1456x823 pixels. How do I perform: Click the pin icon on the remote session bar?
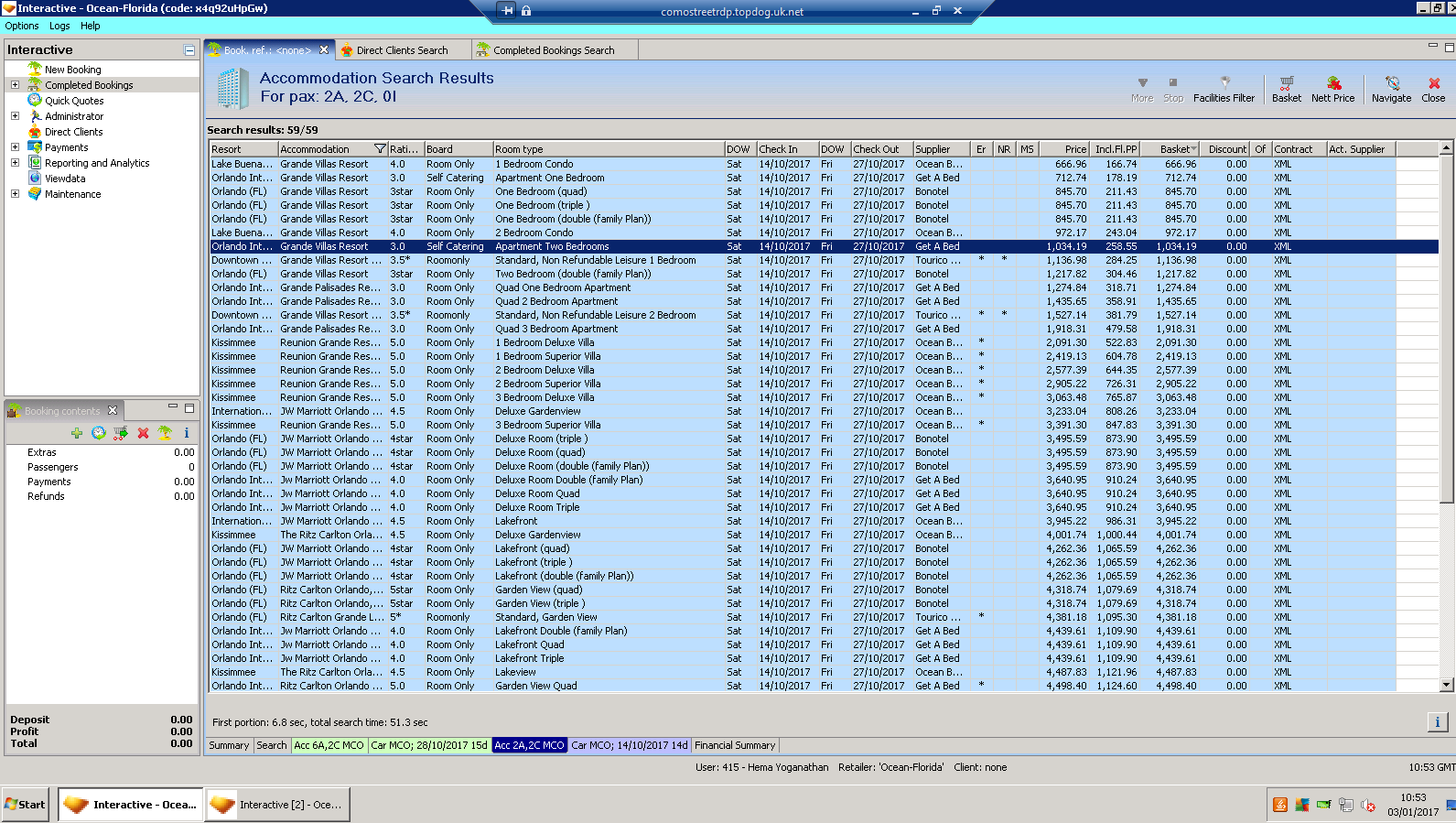pos(508,11)
